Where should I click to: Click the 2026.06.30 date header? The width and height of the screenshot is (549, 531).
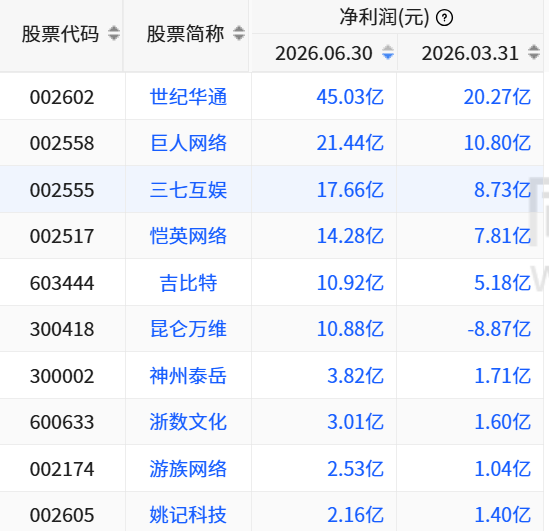(324, 53)
